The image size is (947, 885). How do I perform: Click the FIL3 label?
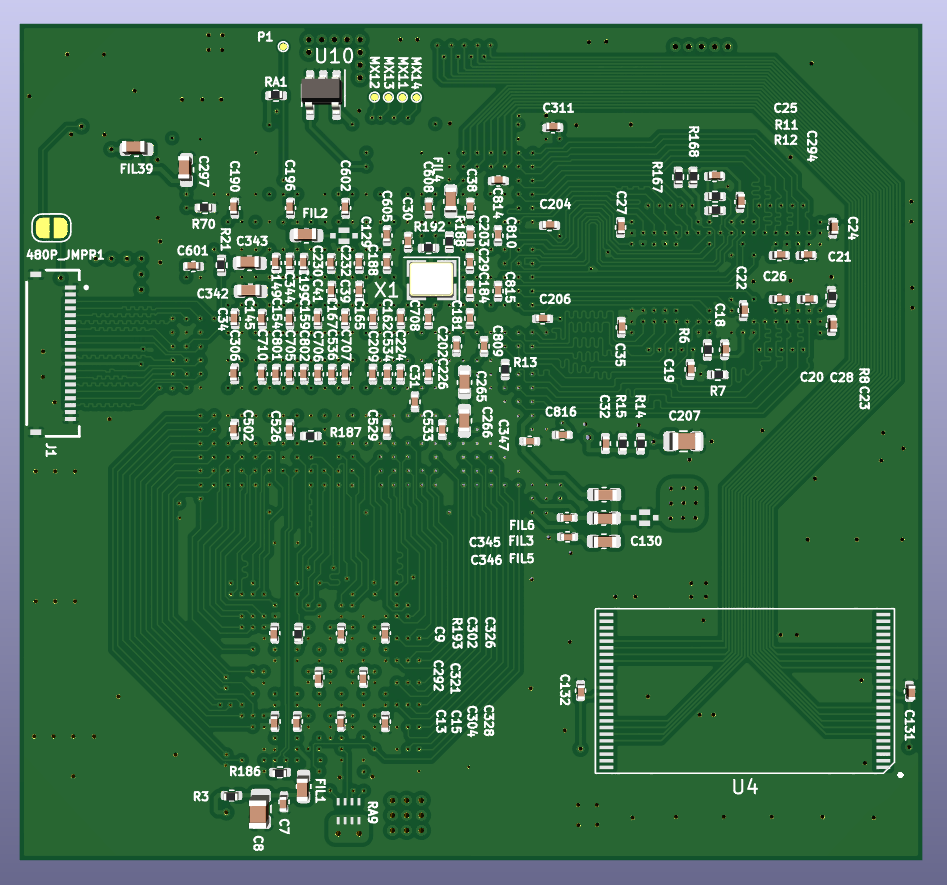521,541
